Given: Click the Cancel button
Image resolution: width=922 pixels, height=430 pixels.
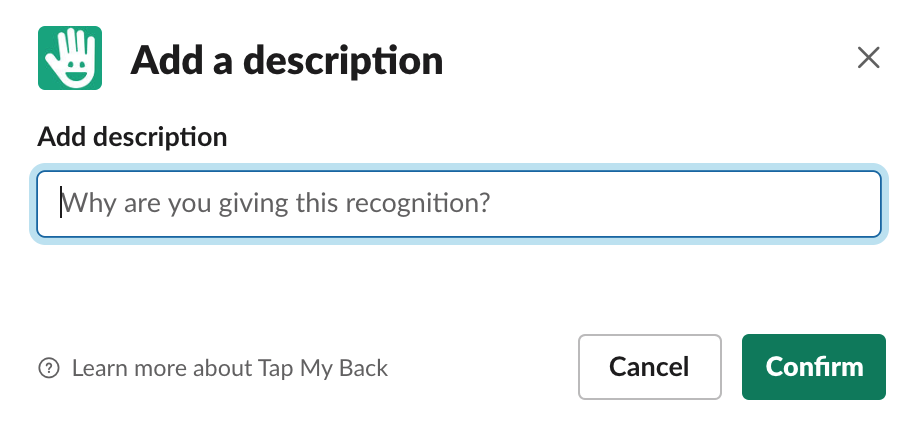Looking at the screenshot, I should [x=649, y=367].
